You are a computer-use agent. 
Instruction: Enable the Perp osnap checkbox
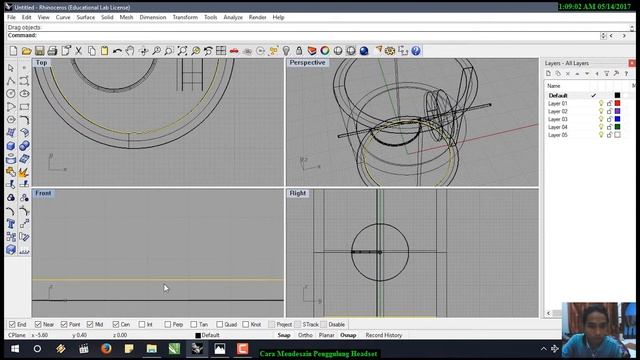(168, 324)
